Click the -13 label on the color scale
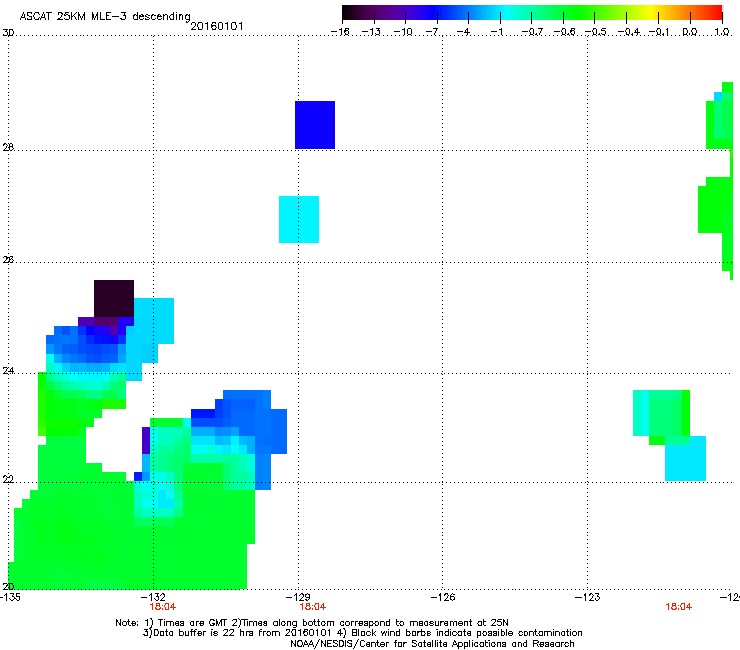740x650 pixels. pyautogui.click(x=371, y=32)
